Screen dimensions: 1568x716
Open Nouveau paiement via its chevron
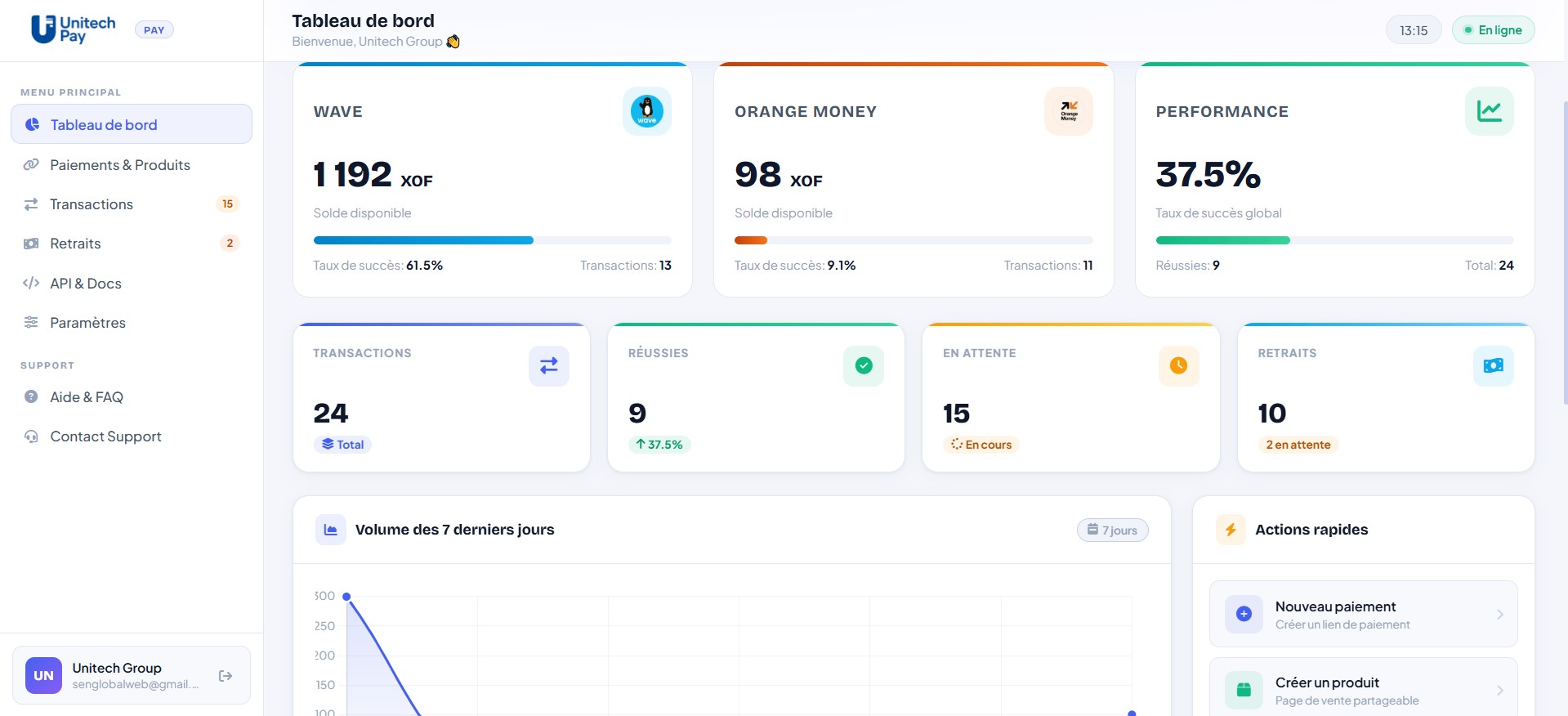pyautogui.click(x=1500, y=615)
